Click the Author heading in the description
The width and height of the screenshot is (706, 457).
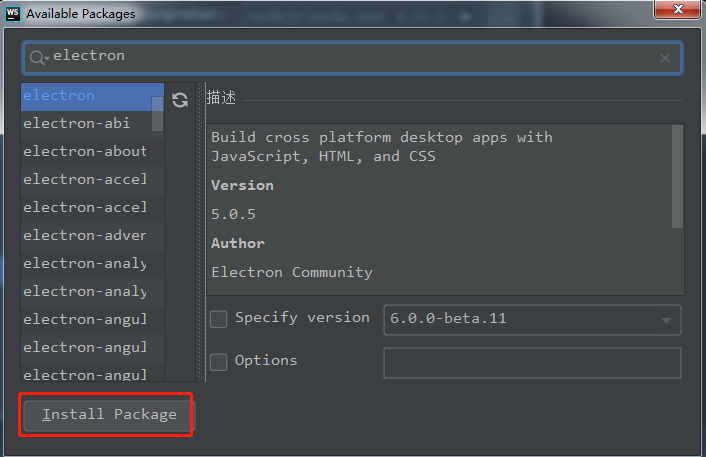tap(238, 244)
